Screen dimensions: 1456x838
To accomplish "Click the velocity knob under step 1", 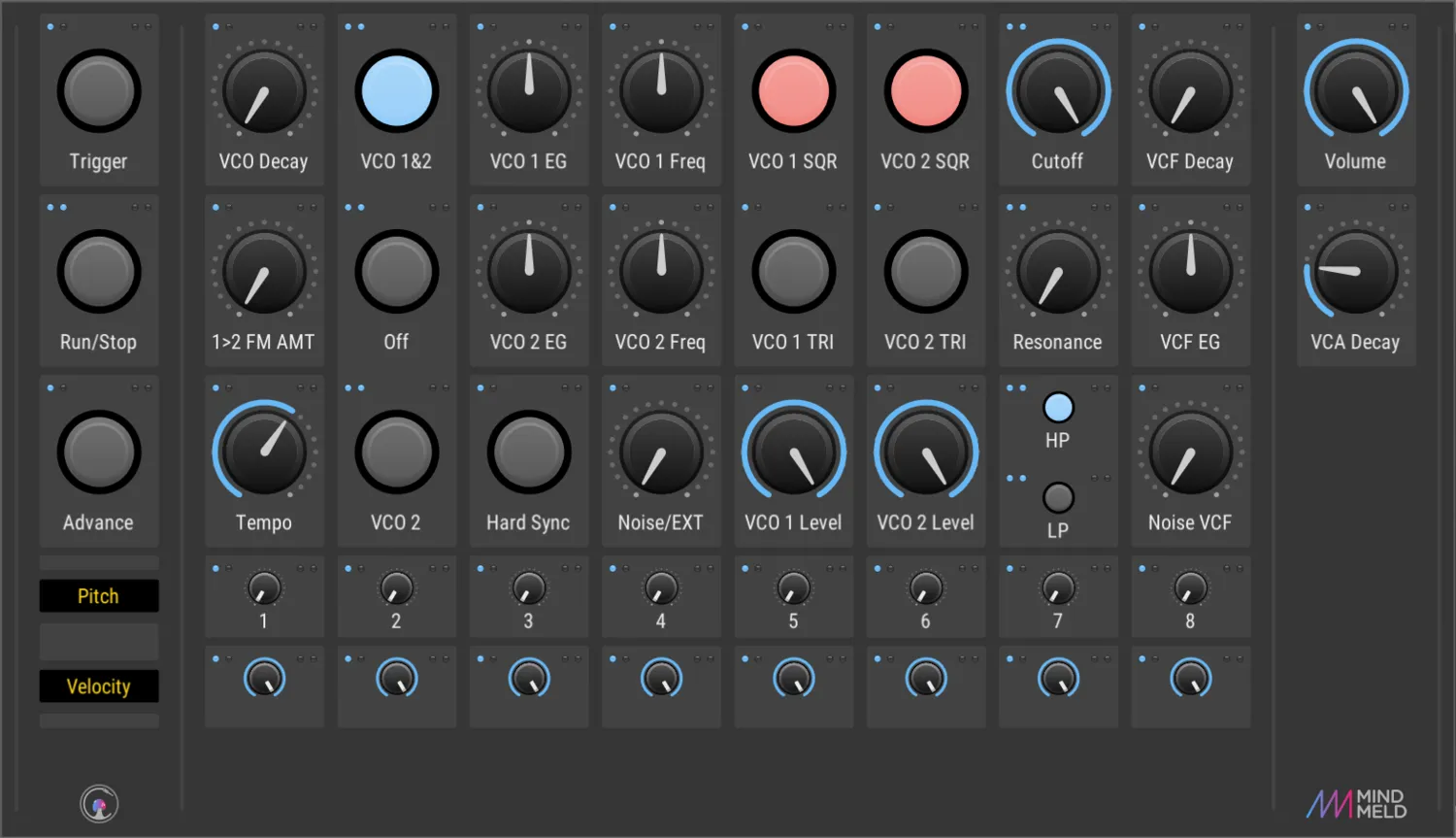I will click(264, 678).
